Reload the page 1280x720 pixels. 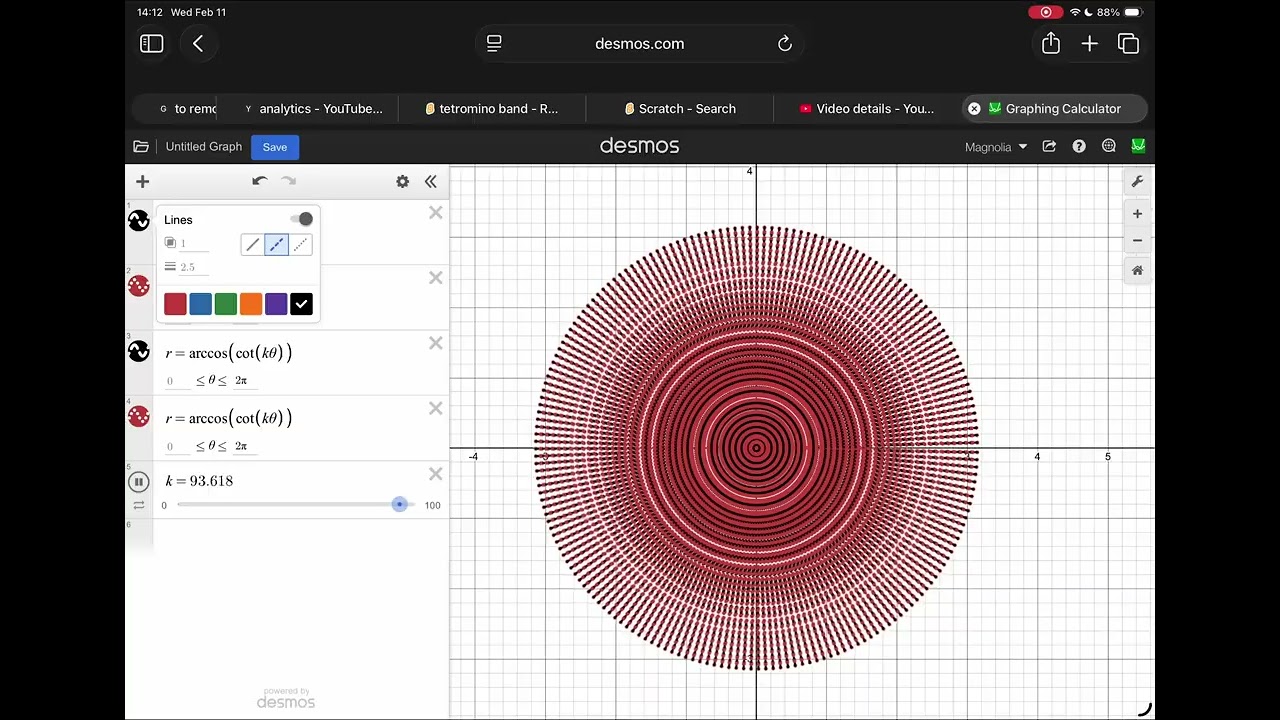pos(785,44)
